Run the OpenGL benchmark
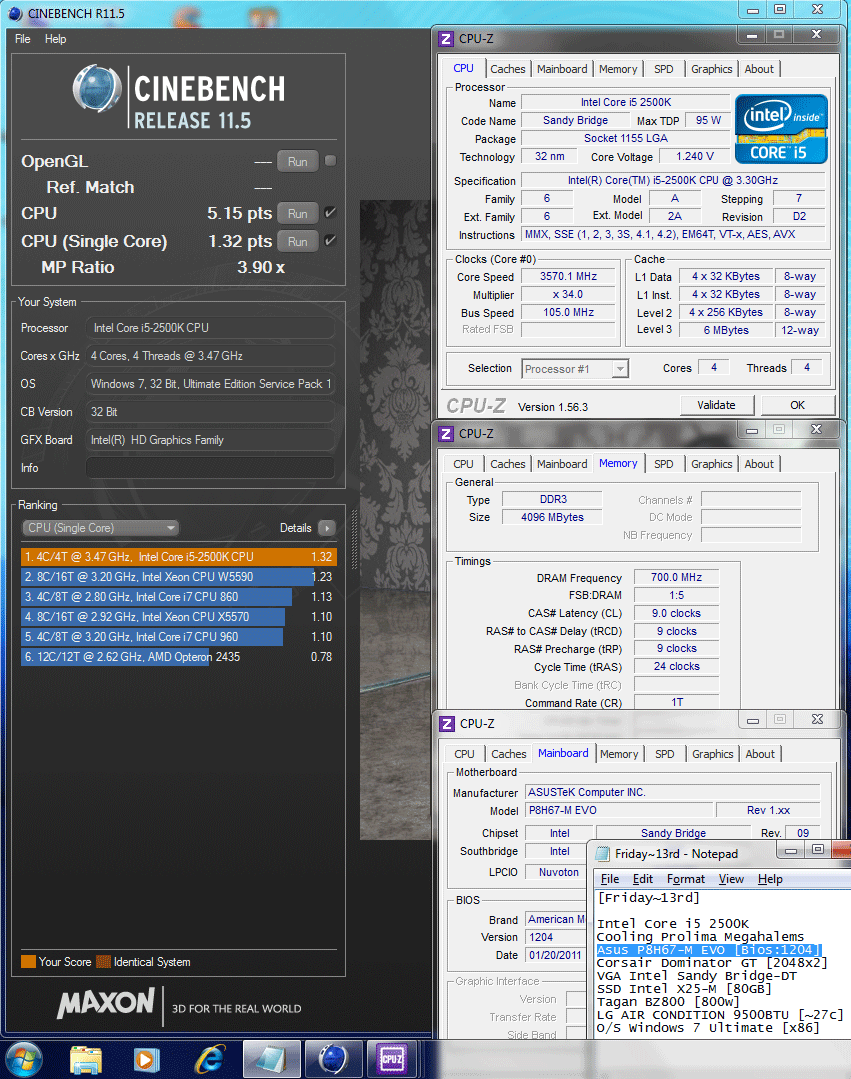This screenshot has height=1079, width=851. 297,162
